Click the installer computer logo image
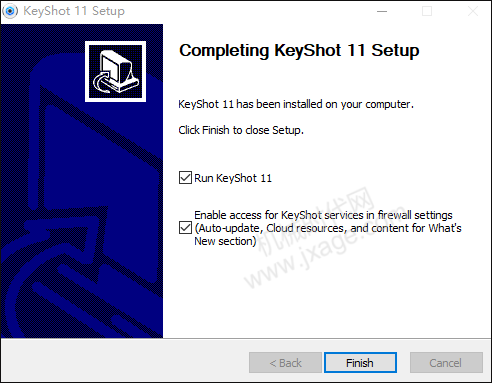Viewport: 492px width, 383px height. 115,71
